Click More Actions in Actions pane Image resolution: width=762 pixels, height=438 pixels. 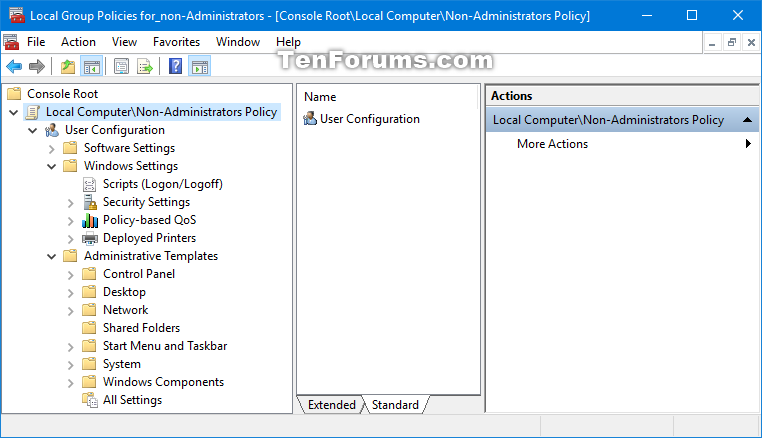552,144
